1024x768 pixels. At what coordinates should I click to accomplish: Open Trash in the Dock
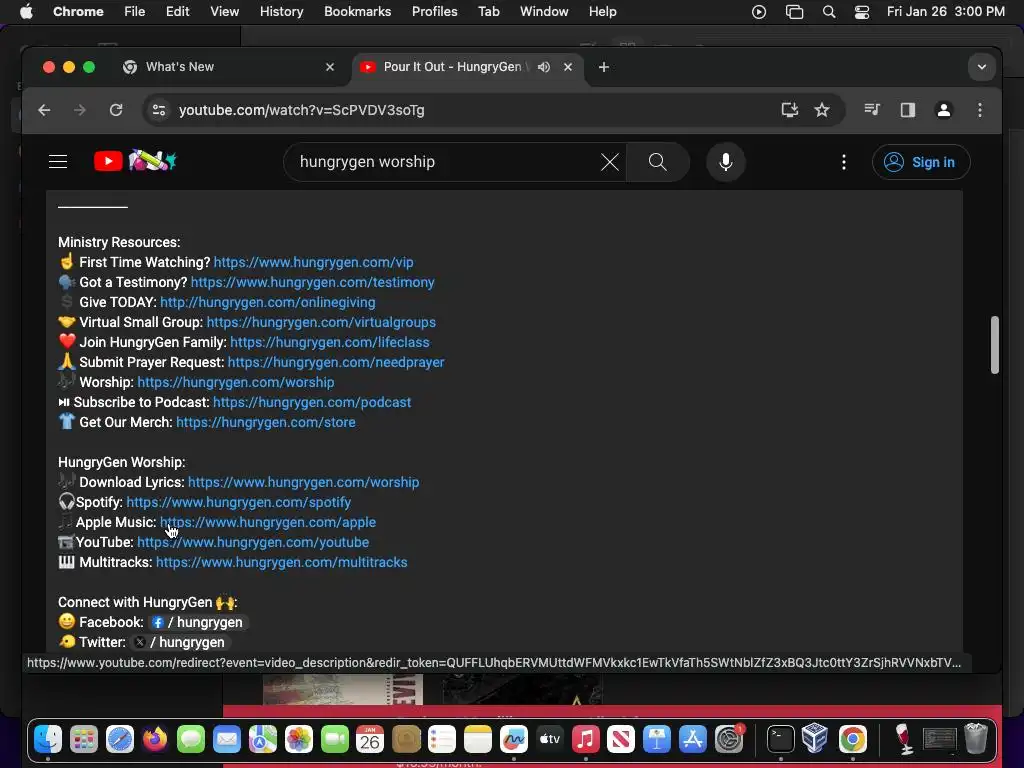point(976,739)
